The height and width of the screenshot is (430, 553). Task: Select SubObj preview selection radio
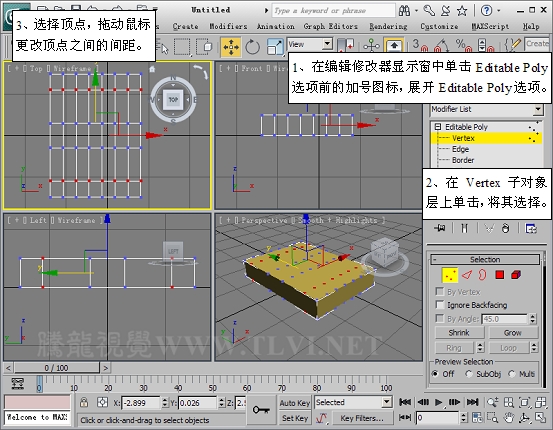tap(469, 374)
